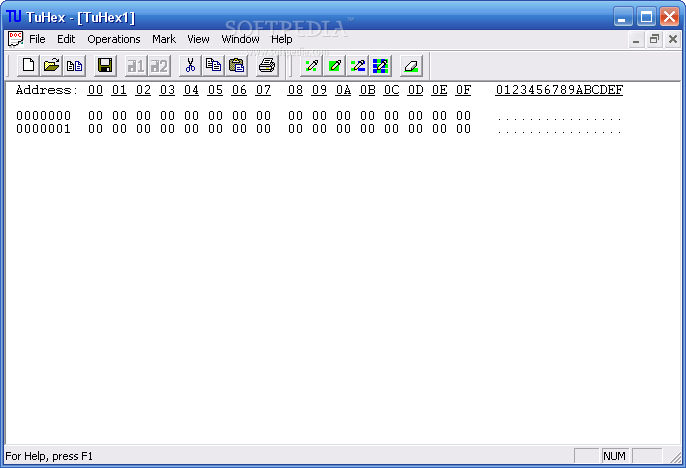Click column header 0A

point(343,90)
